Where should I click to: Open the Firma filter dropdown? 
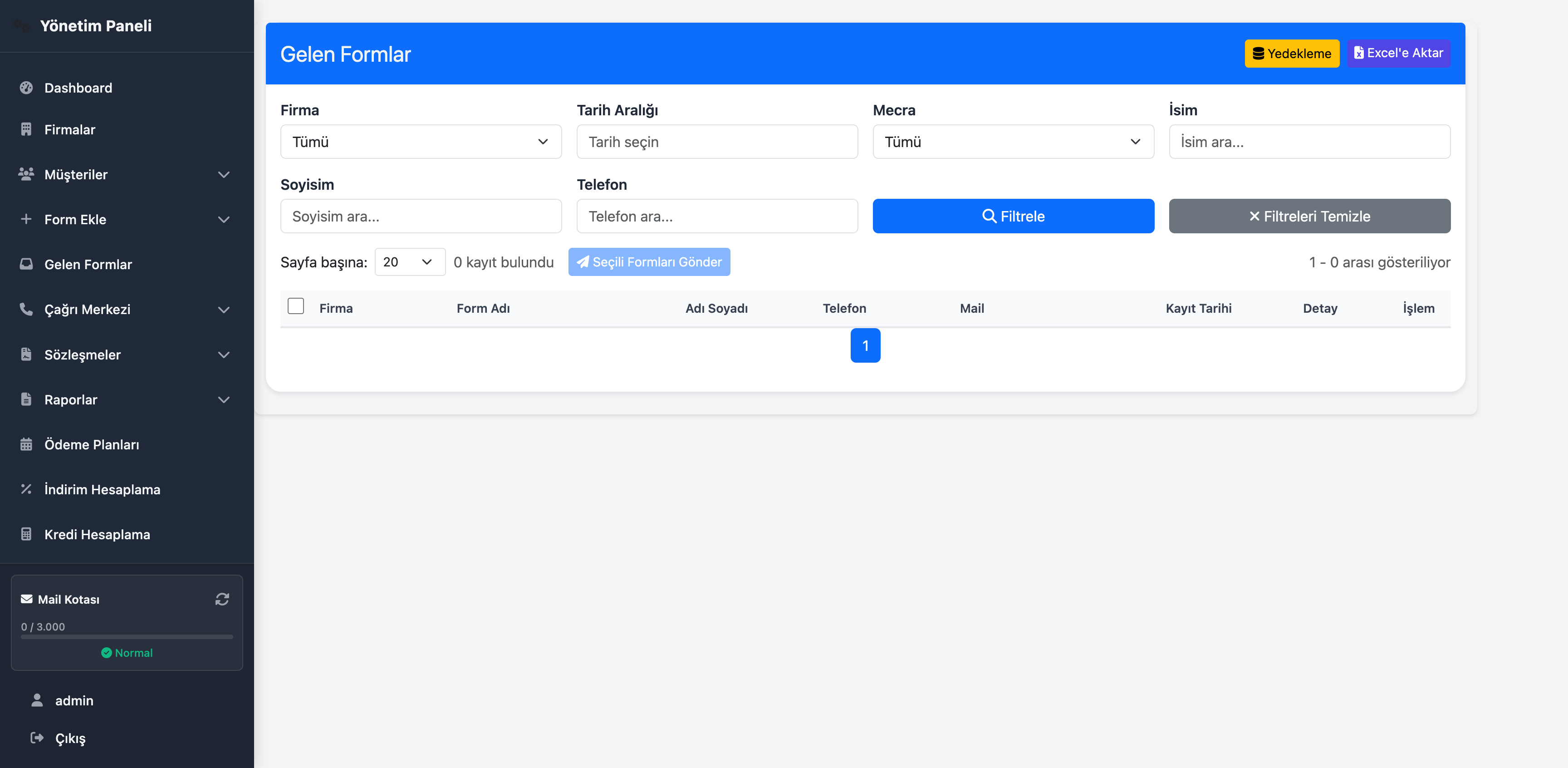pos(421,142)
